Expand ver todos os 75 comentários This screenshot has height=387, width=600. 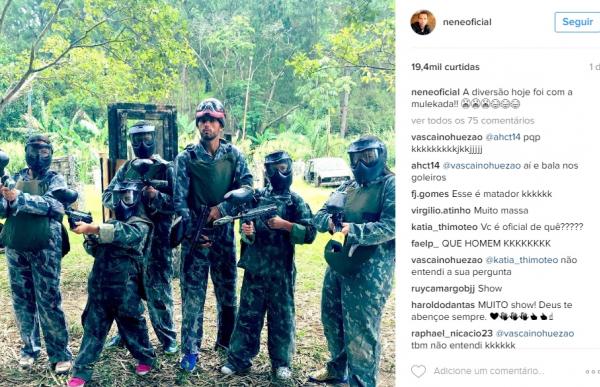tap(473, 121)
